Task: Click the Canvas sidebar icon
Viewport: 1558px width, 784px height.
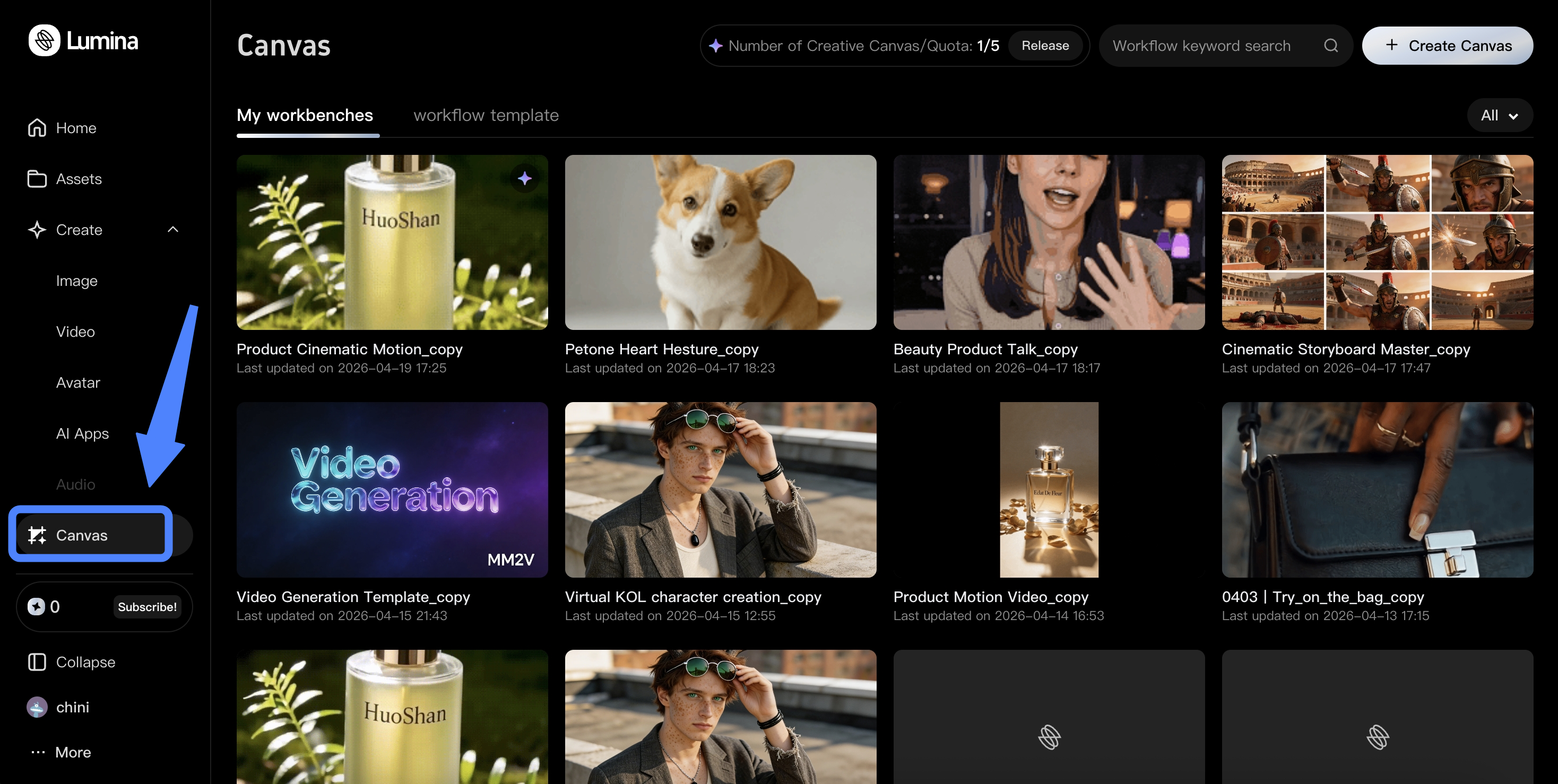Action: [37, 535]
